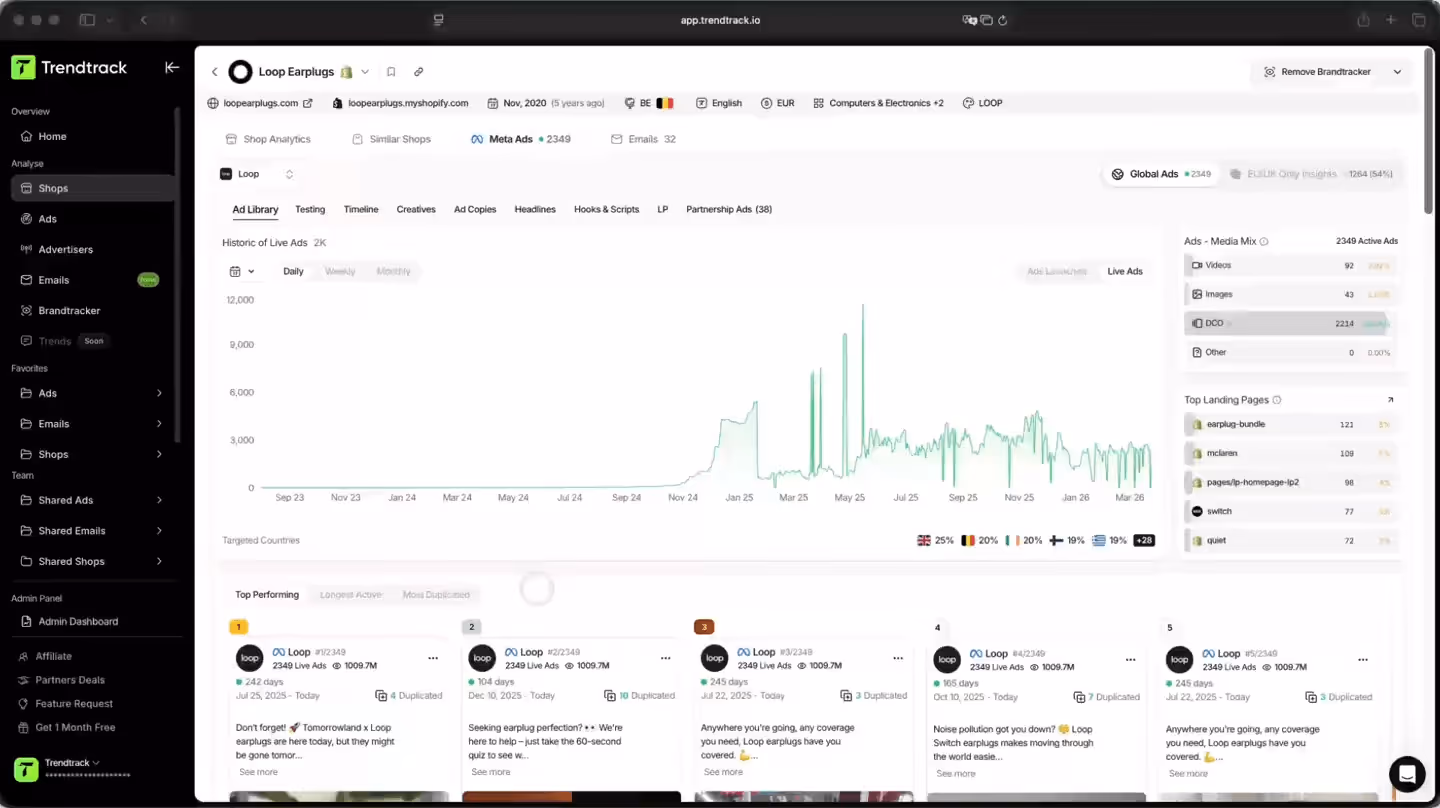This screenshot has height=808, width=1440.
Task: Collapse the sidebar with the double-arrow icon
Action: pos(171,67)
